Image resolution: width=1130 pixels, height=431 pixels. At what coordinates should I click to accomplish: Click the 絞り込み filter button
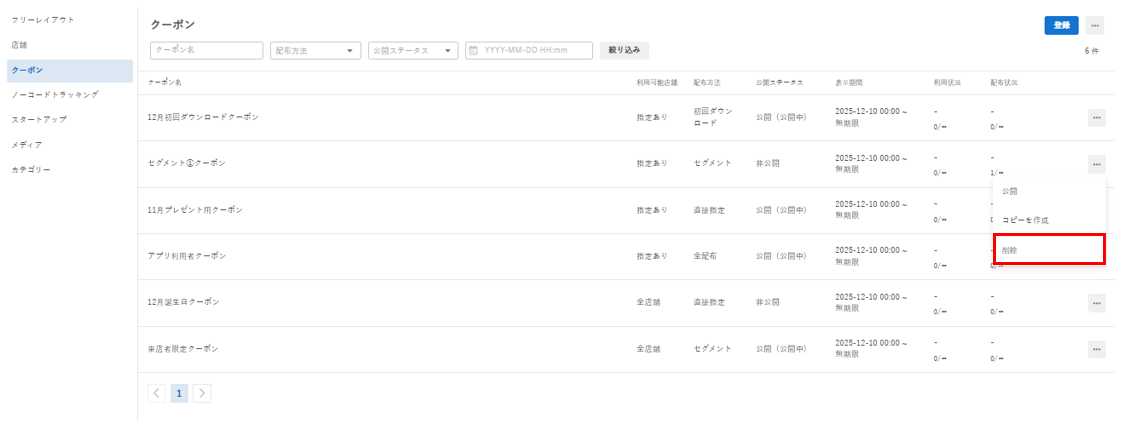coord(624,50)
